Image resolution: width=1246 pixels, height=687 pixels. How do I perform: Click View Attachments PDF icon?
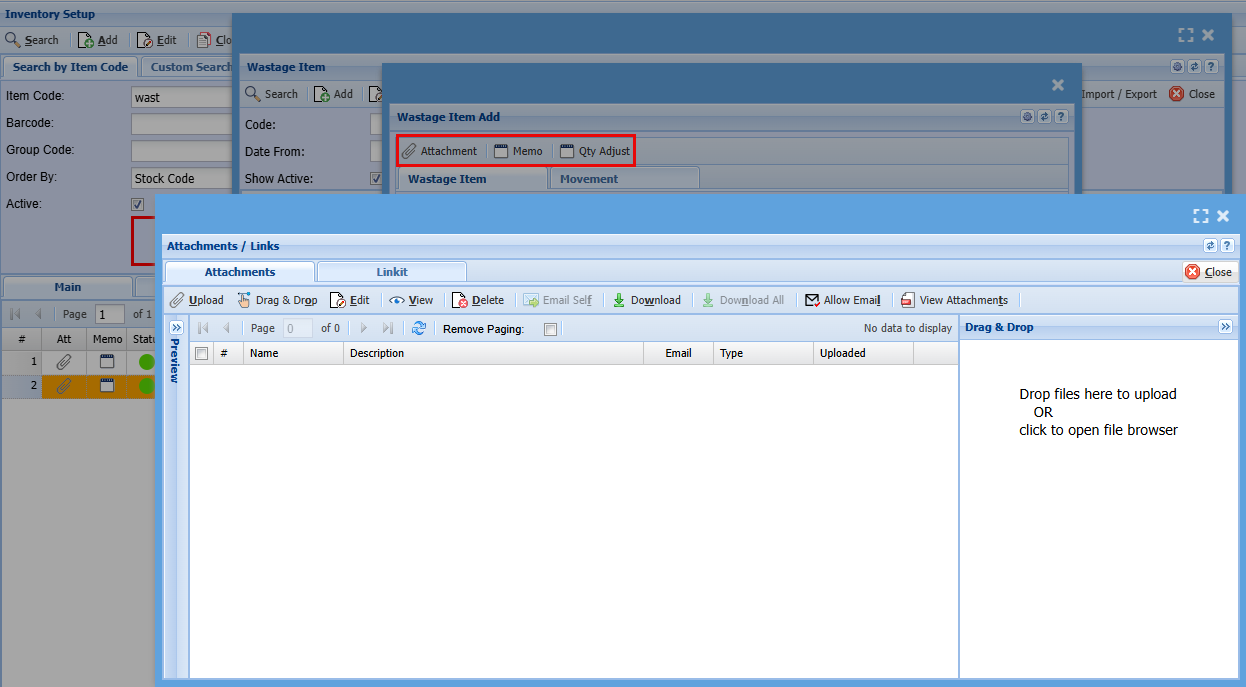pyautogui.click(x=907, y=300)
